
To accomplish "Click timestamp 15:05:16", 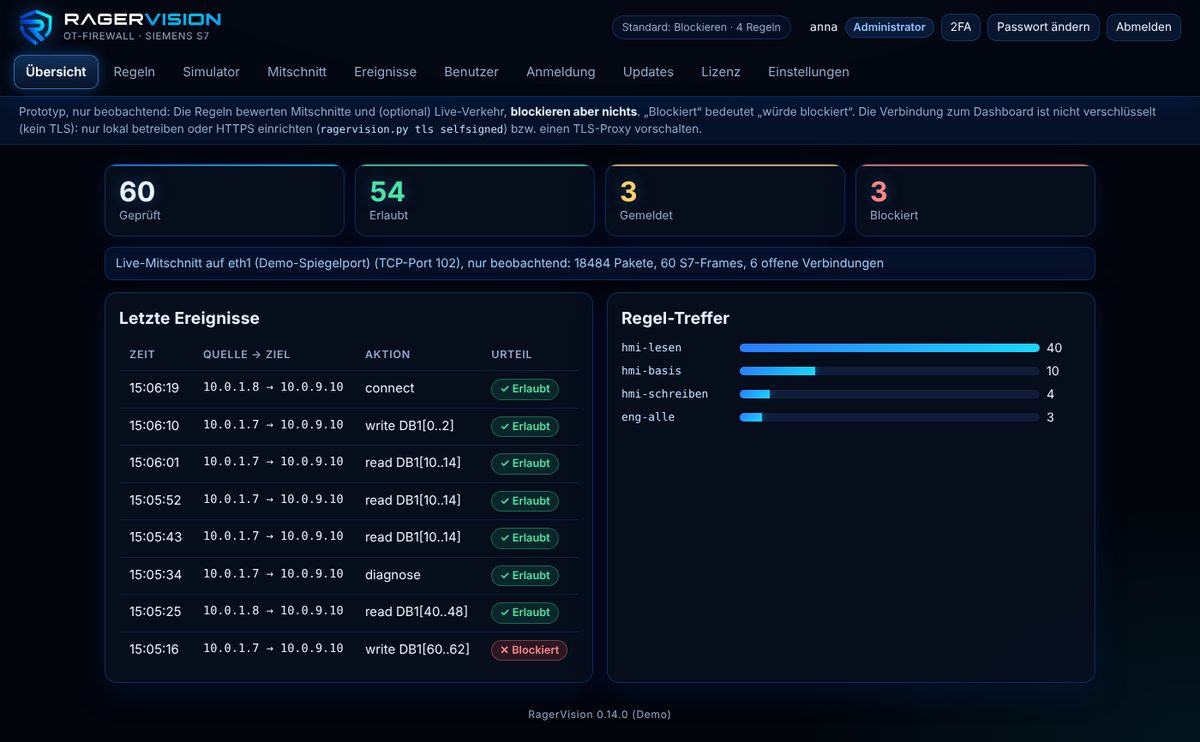I will [154, 649].
